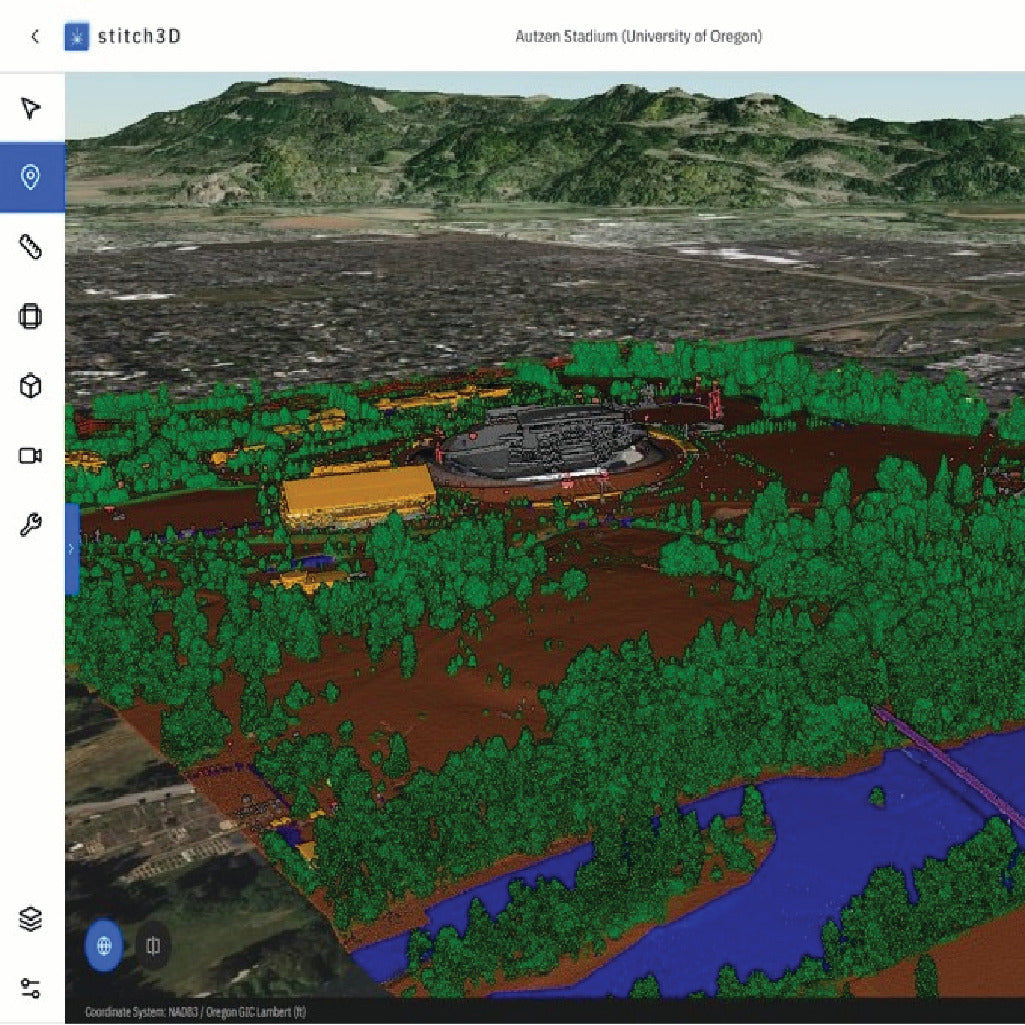Viewport: 1025px width, 1025px height.
Task: Toggle the split-view compare button
Action: click(153, 945)
